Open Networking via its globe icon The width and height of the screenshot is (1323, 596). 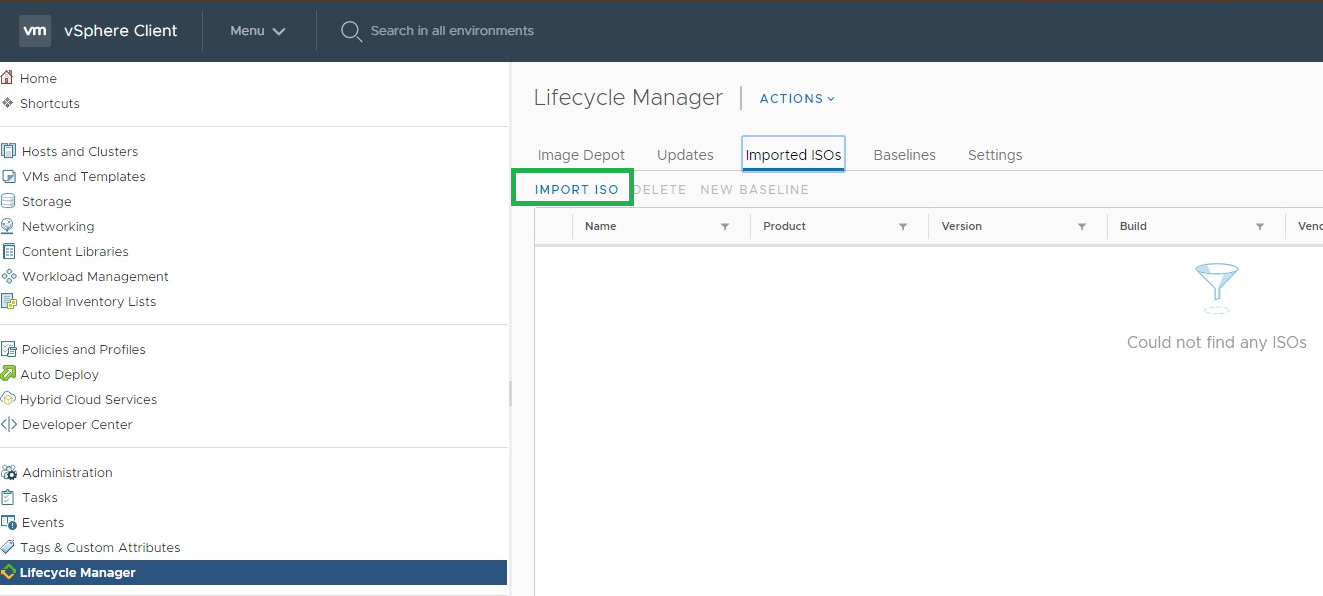tap(9, 226)
